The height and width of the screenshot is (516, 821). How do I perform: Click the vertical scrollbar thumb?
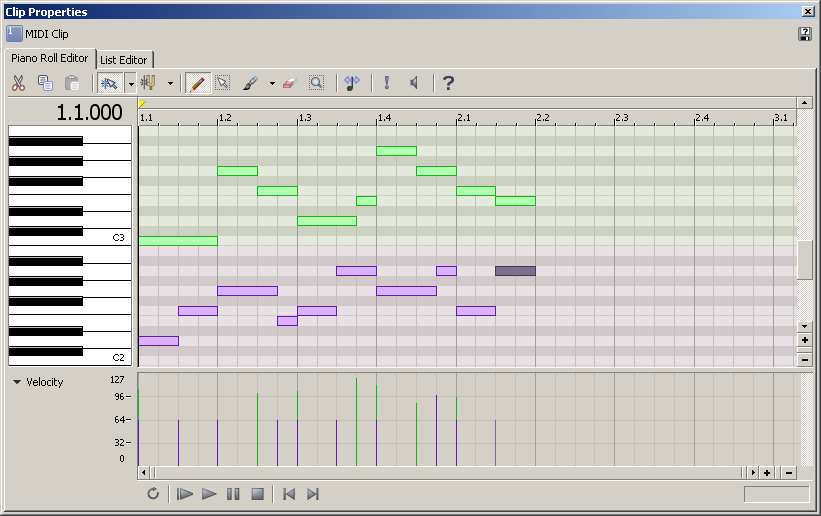click(x=805, y=260)
